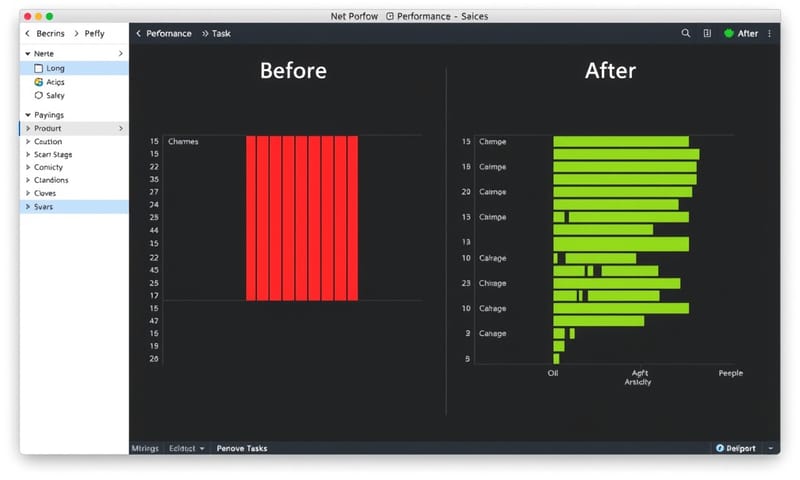Viewport: 800px width, 480px height.
Task: Open the Eclidtct dropdown in bottom bar
Action: [187, 448]
